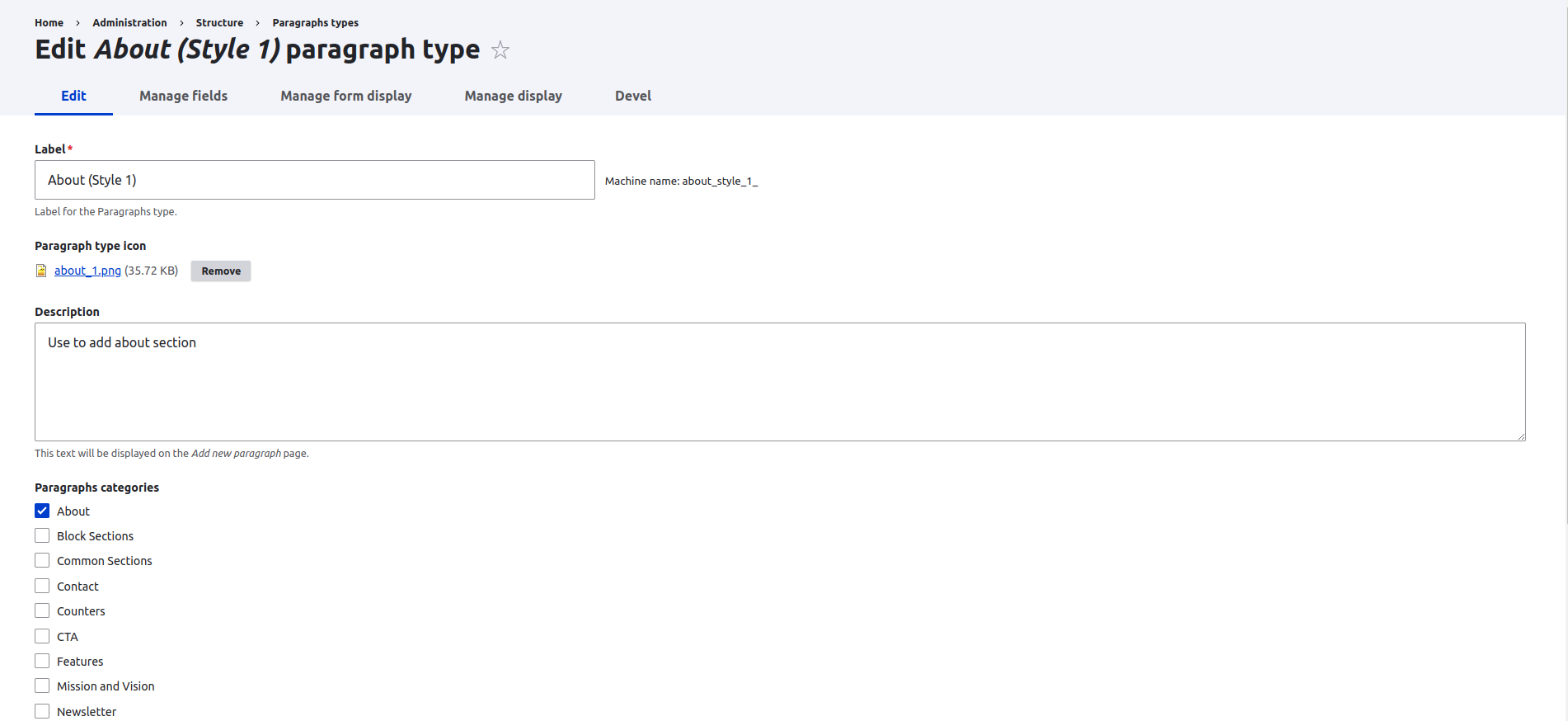Switch to Manage form display tab
Viewport: 1568px width, 721px height.
tap(345, 96)
